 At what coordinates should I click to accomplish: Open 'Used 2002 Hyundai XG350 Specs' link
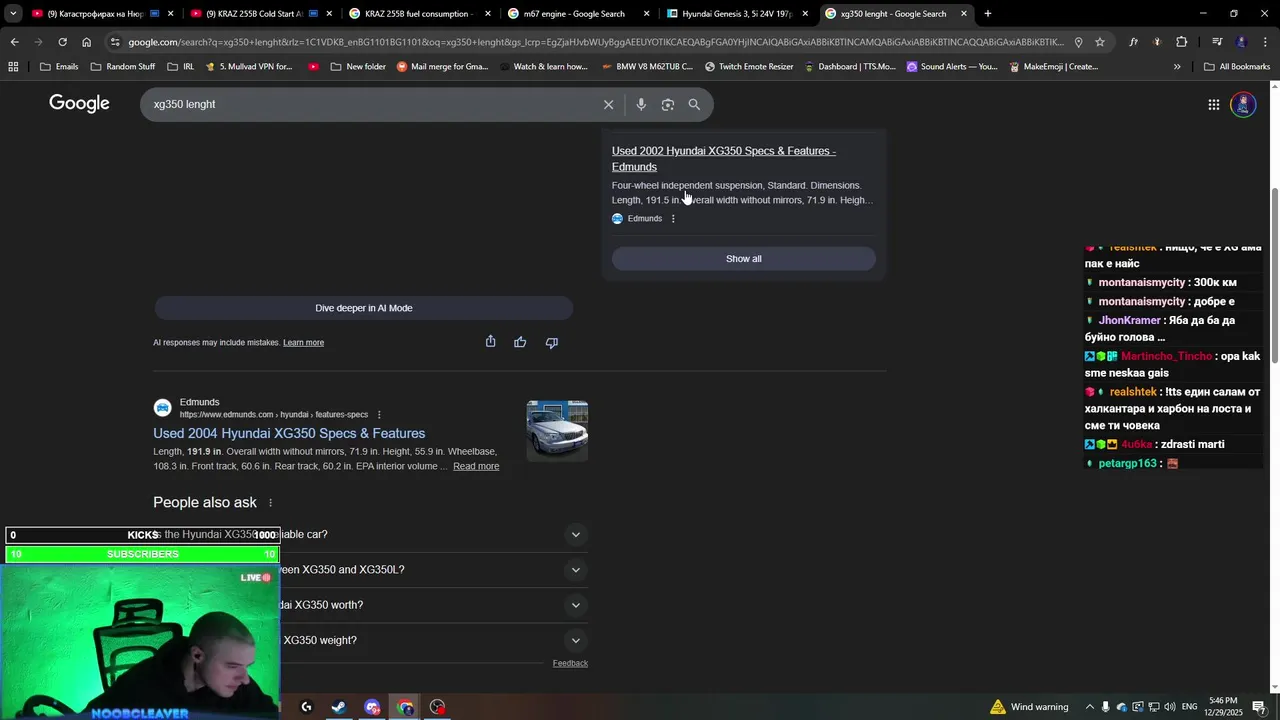[724, 159]
